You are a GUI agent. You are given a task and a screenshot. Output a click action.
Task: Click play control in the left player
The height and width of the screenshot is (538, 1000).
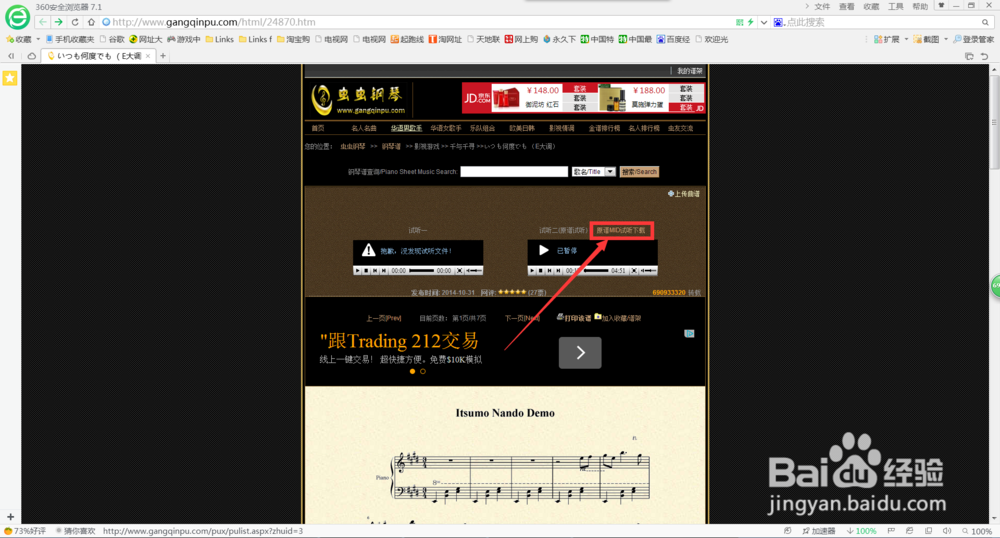(x=357, y=271)
